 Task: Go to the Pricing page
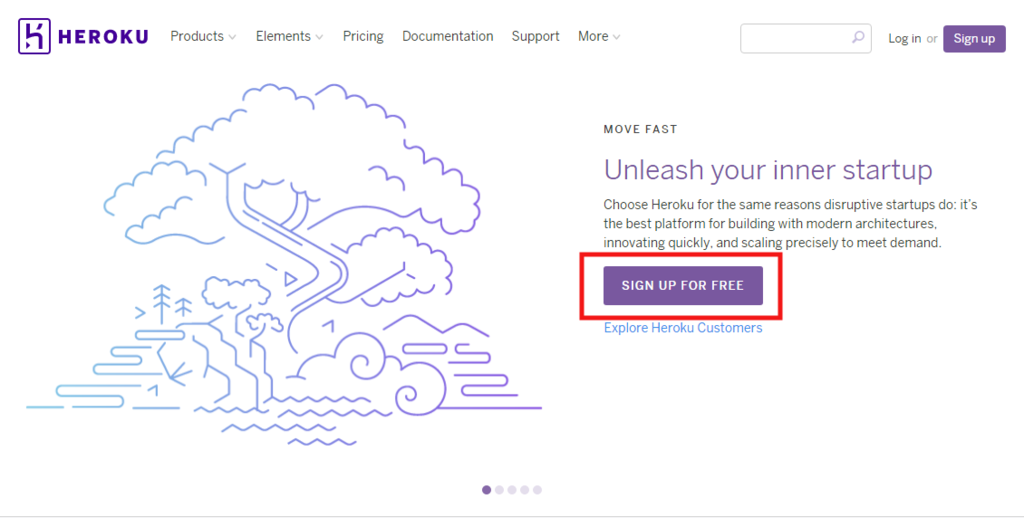(363, 37)
